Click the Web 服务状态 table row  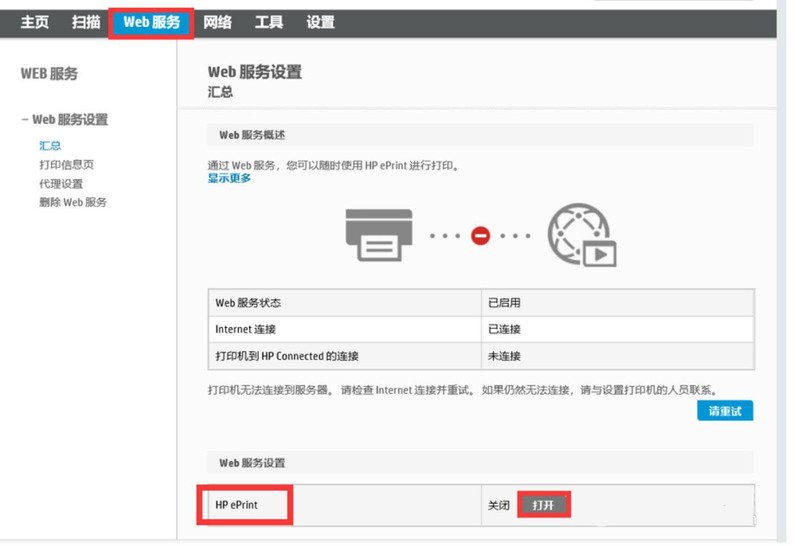(x=481, y=303)
